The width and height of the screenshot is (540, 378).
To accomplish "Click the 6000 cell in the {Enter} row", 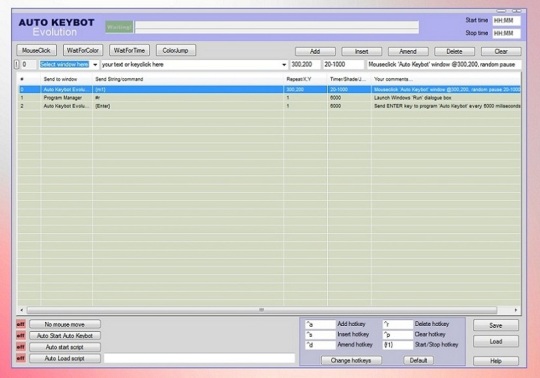I will pyautogui.click(x=349, y=106).
